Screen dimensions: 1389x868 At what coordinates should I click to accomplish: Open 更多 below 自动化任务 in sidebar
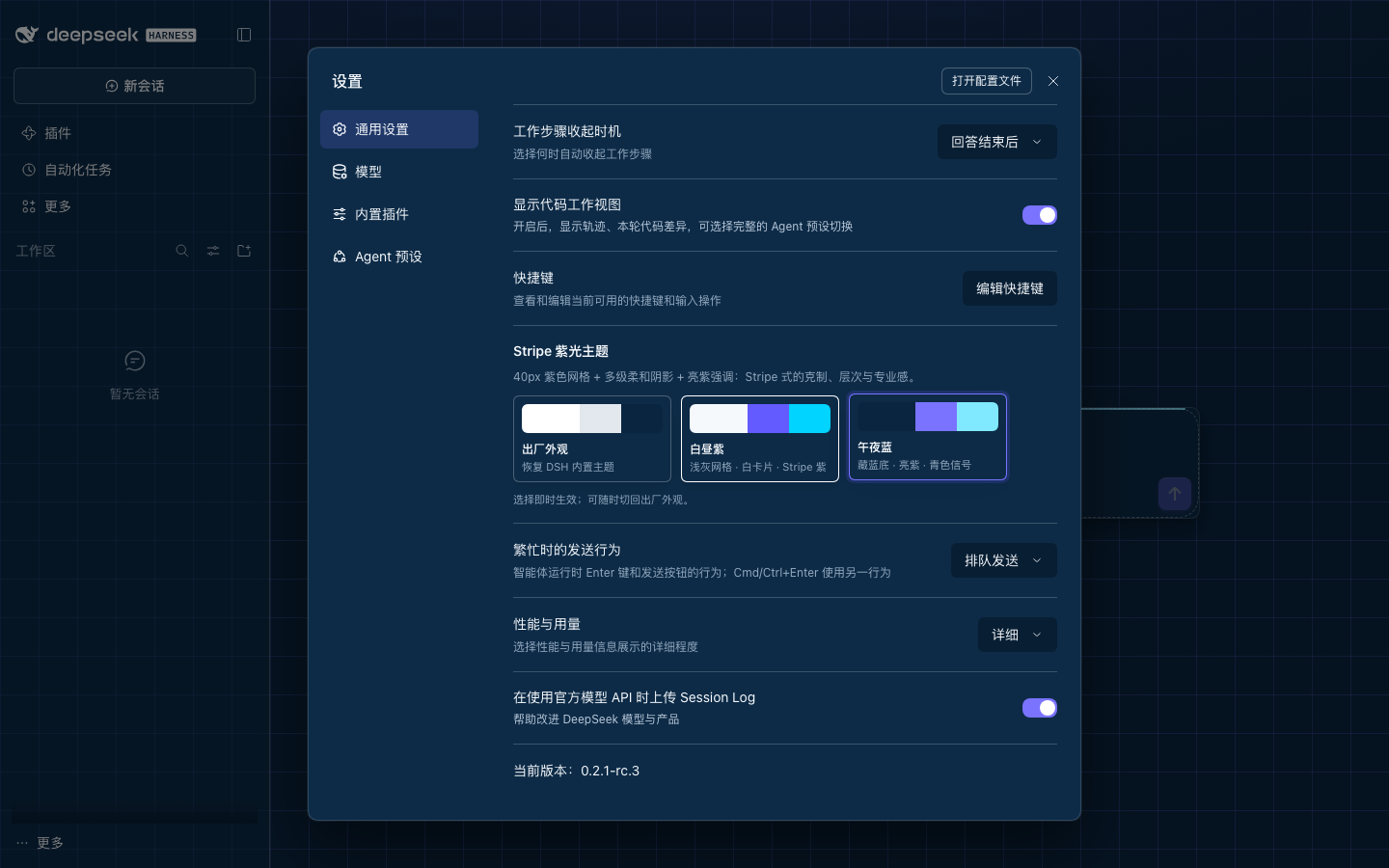[x=134, y=206]
